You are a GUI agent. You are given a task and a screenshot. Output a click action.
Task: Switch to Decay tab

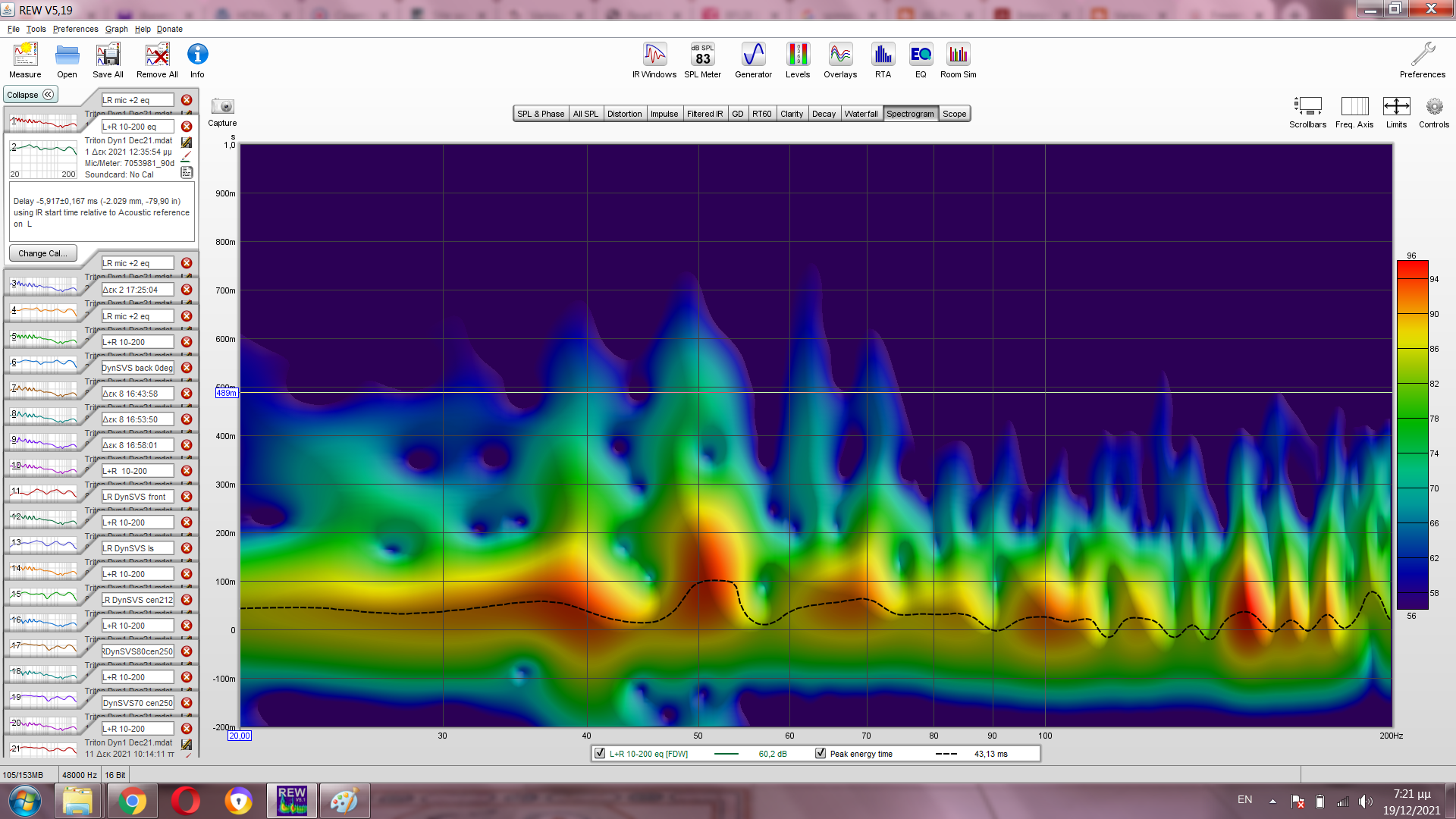(824, 114)
